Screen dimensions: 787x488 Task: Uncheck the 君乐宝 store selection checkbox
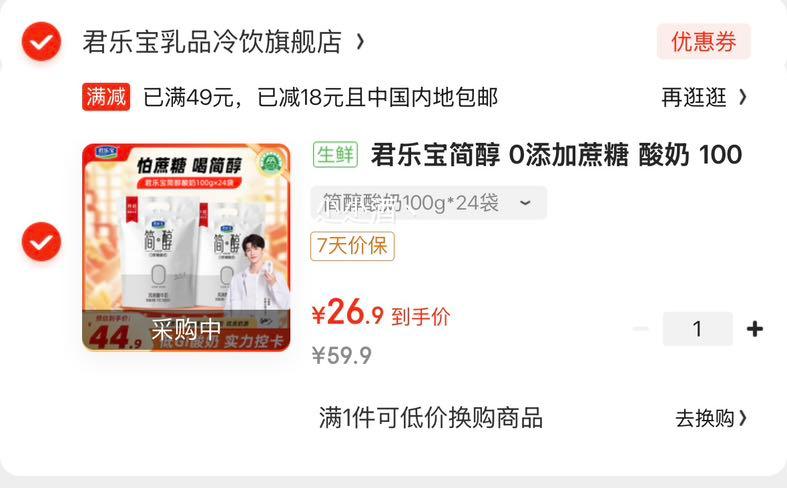(41, 42)
